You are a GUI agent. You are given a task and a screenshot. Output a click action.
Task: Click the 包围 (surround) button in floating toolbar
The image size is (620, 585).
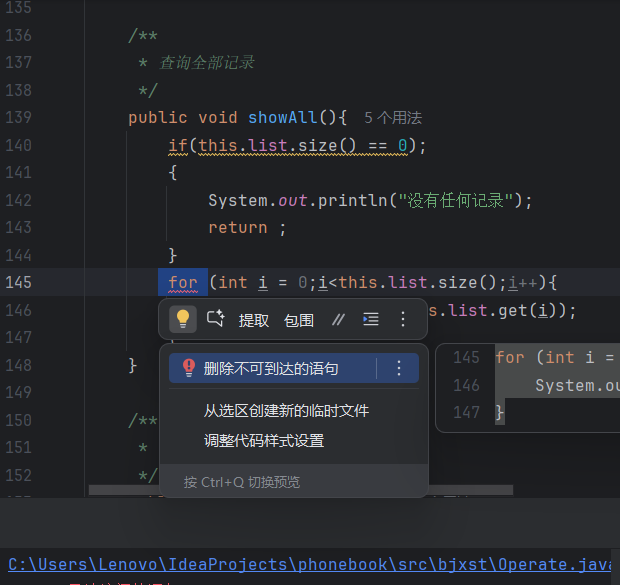[x=299, y=320]
